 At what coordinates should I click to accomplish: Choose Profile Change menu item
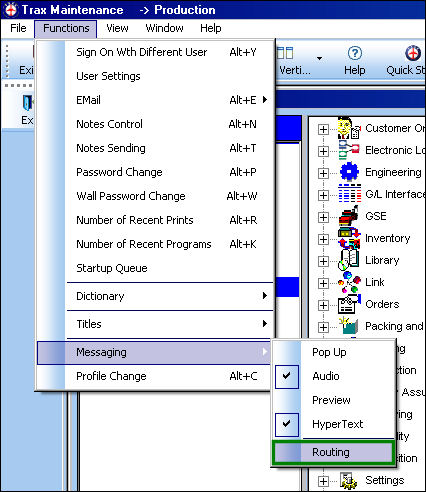154,376
